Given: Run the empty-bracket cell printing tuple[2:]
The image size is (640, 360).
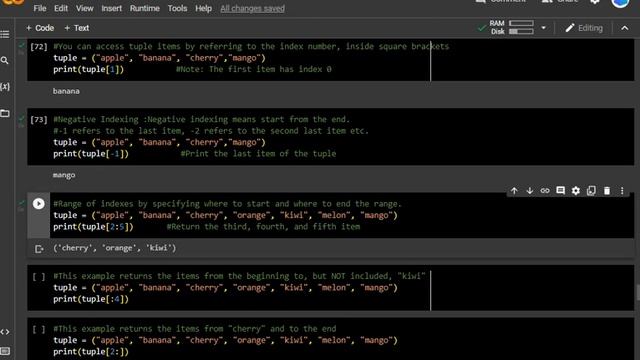Looking at the screenshot, I should (x=39, y=329).
